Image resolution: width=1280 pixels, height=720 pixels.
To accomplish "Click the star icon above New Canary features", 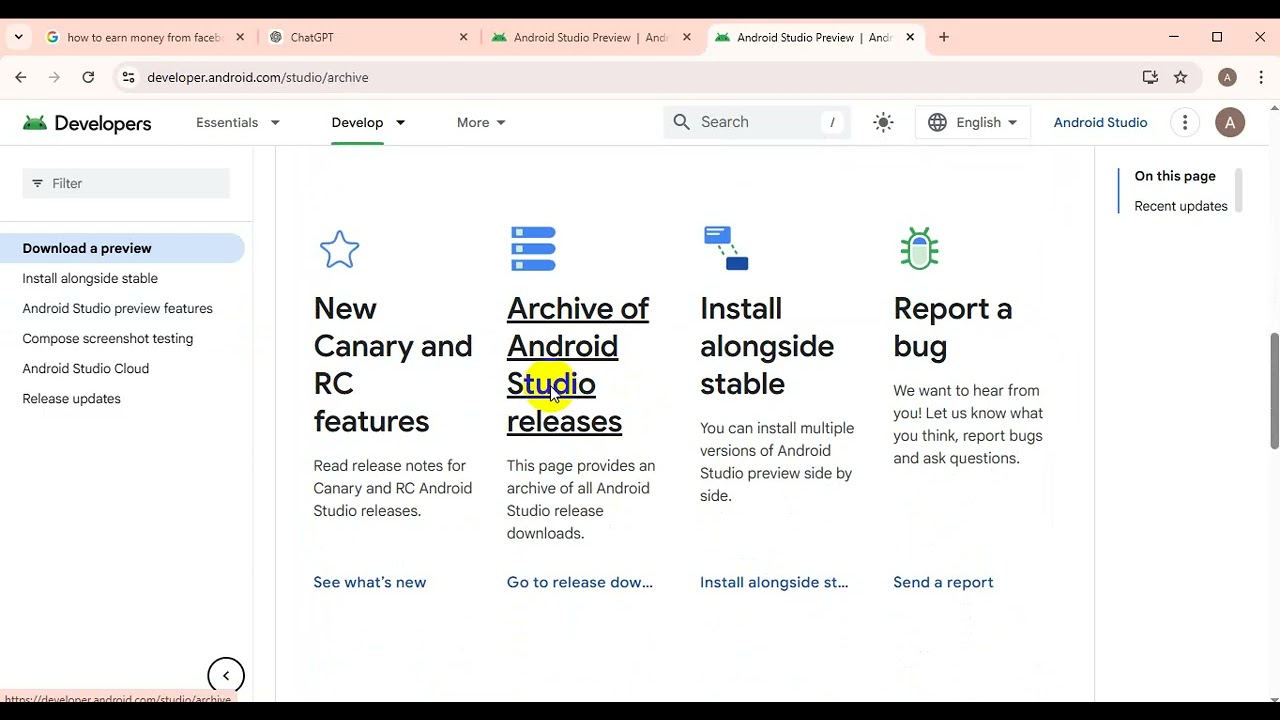I will click(339, 249).
